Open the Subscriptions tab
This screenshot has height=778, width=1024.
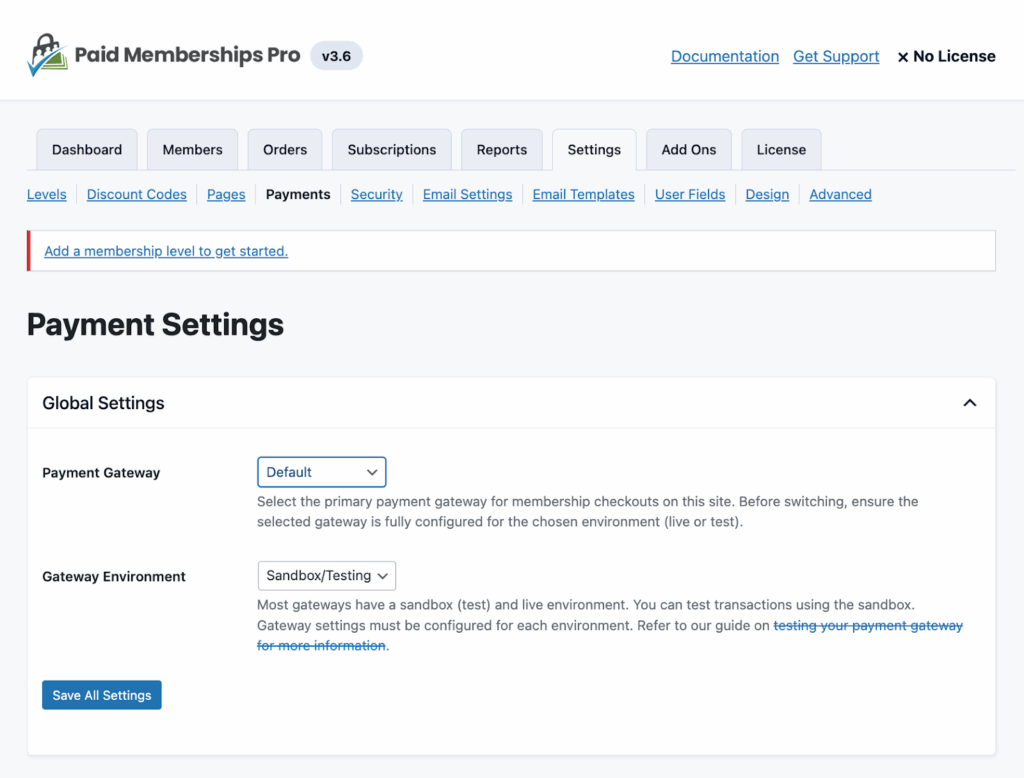point(391,149)
